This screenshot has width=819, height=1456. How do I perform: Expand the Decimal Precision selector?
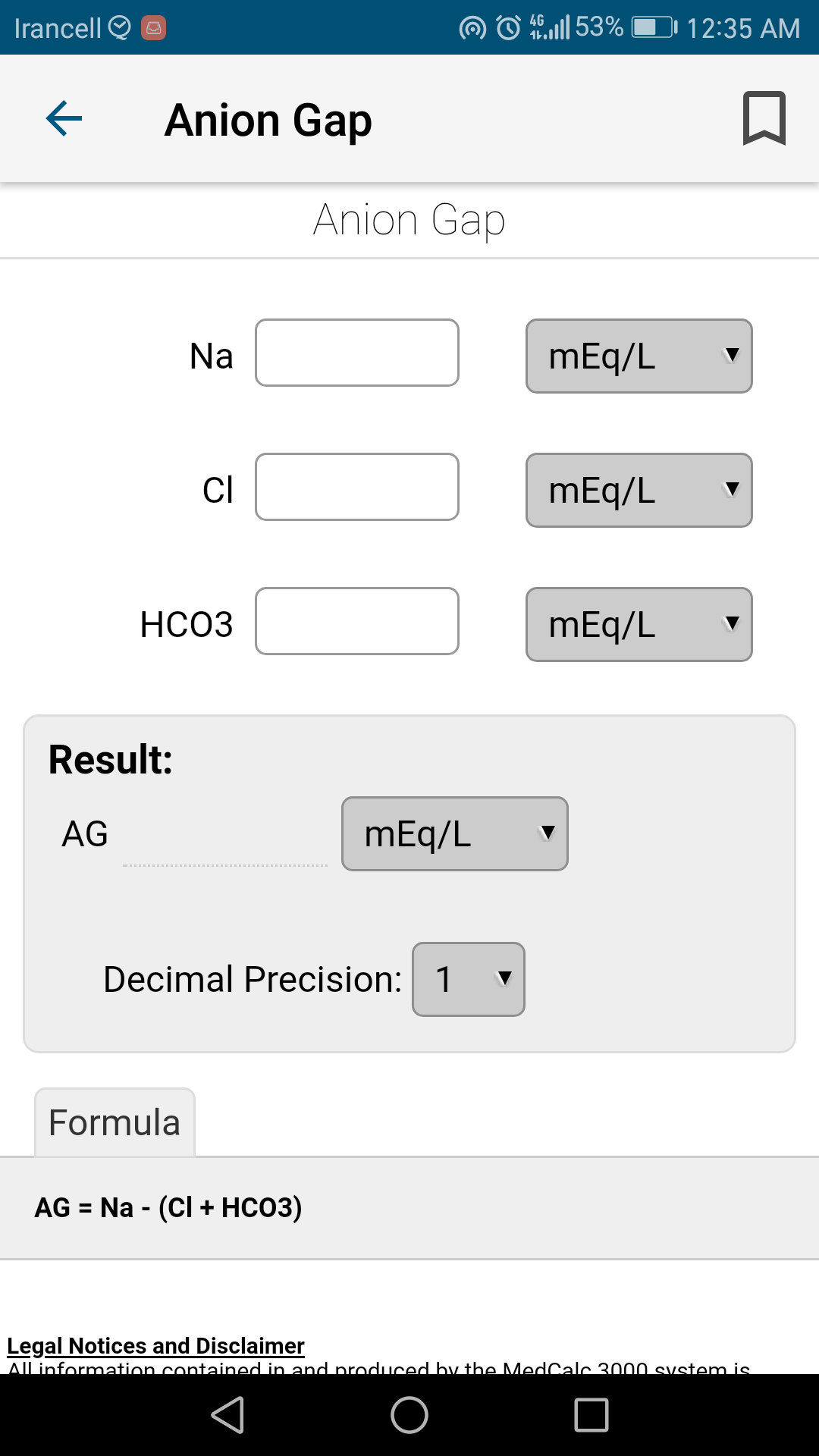click(x=469, y=980)
